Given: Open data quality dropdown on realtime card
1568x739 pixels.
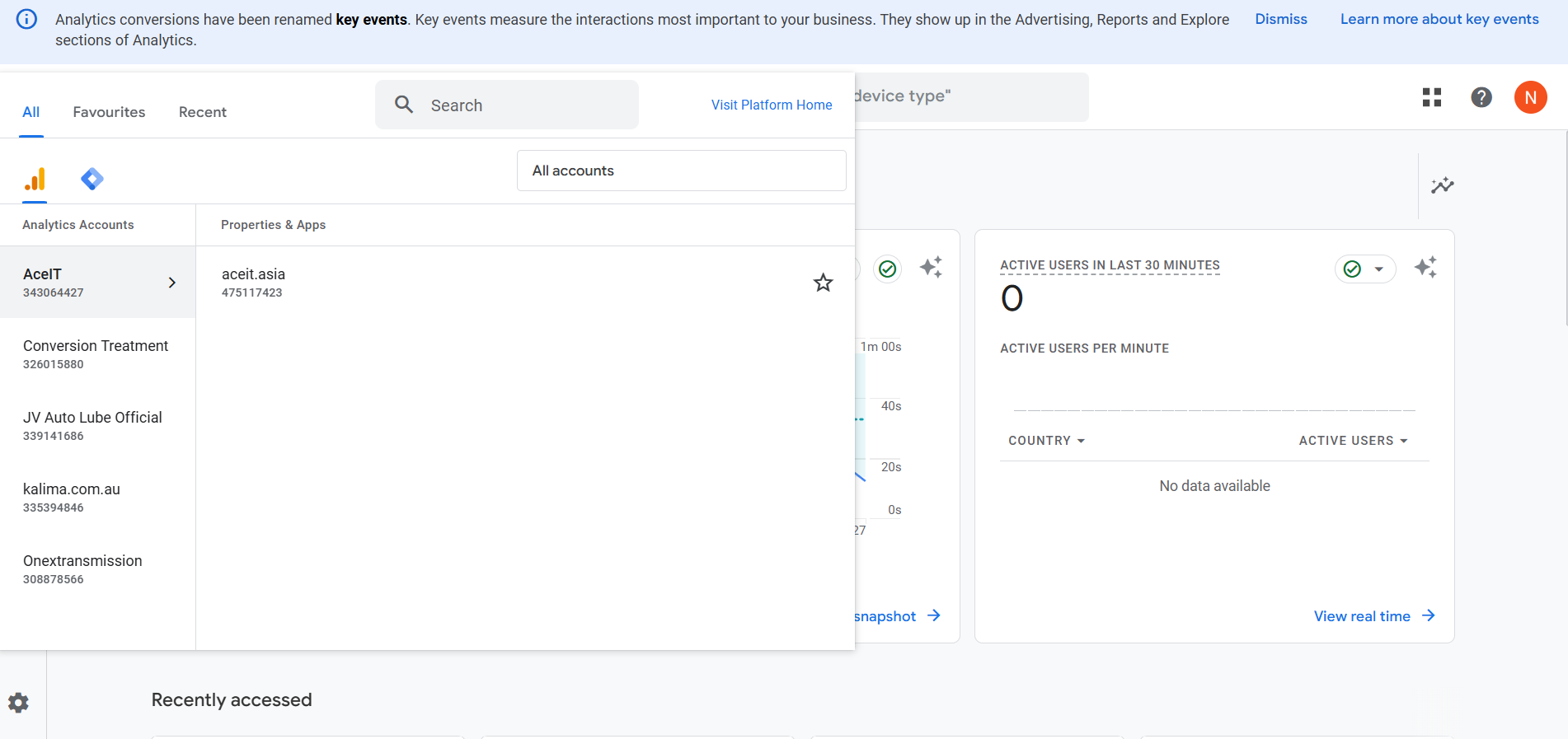Looking at the screenshot, I should (x=1364, y=269).
